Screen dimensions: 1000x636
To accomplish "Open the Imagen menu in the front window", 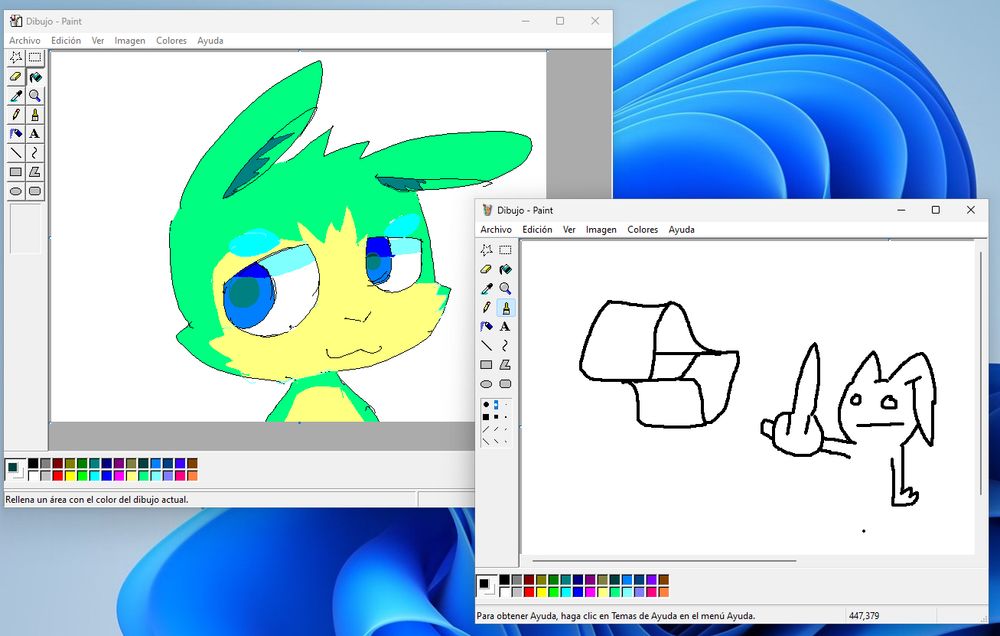I will 601,229.
